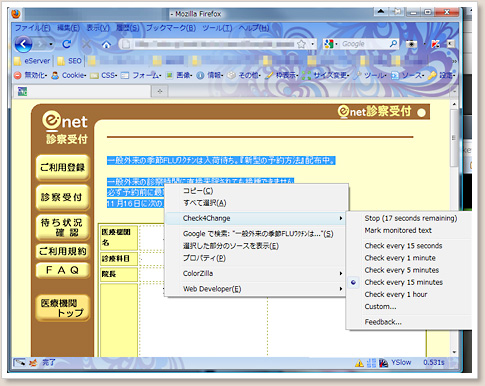
Task: Open the SEO bookmark folder
Action: (70, 61)
